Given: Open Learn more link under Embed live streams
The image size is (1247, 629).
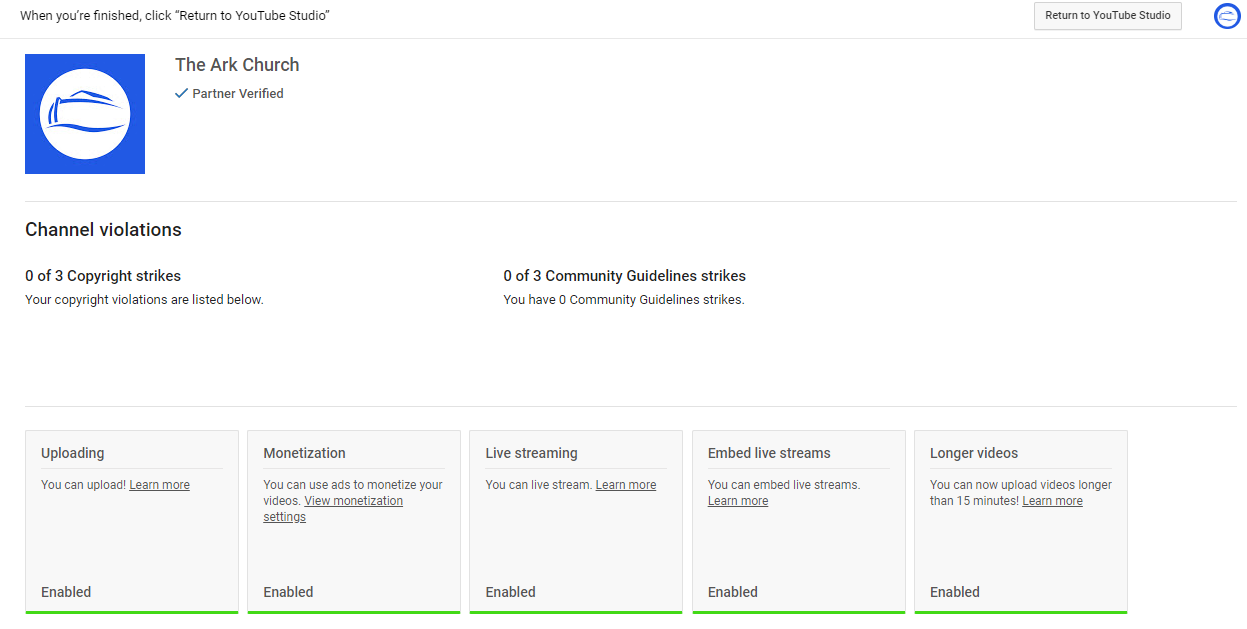Looking at the screenshot, I should coord(738,501).
